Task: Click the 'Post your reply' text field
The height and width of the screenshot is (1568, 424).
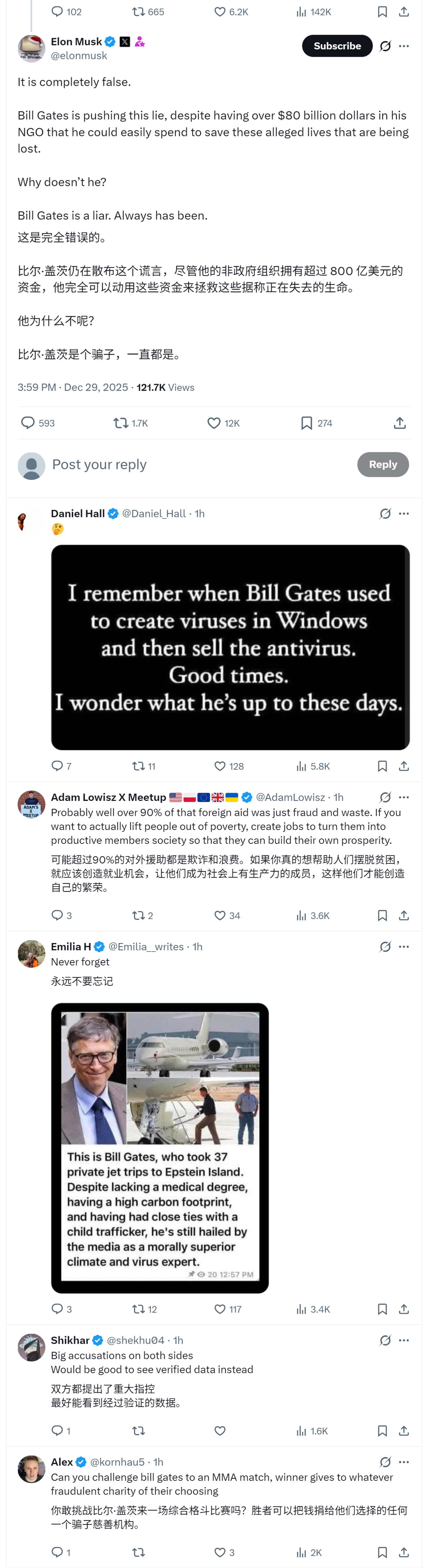Action: (x=182, y=465)
